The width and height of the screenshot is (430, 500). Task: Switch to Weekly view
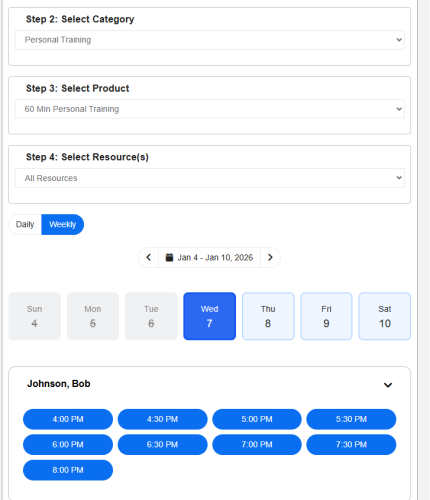coord(63,224)
